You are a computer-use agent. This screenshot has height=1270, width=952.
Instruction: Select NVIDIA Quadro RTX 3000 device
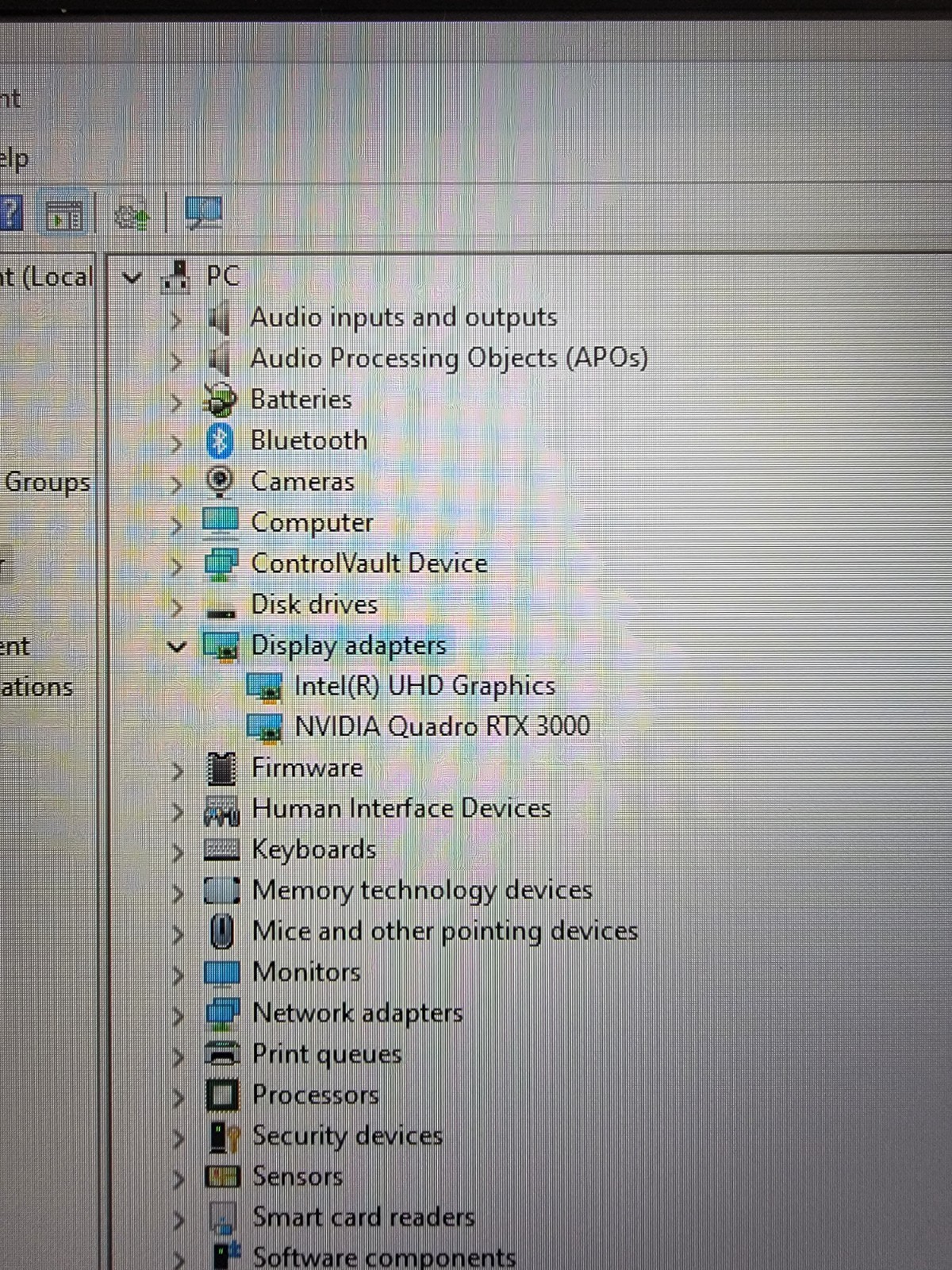pyautogui.click(x=442, y=726)
